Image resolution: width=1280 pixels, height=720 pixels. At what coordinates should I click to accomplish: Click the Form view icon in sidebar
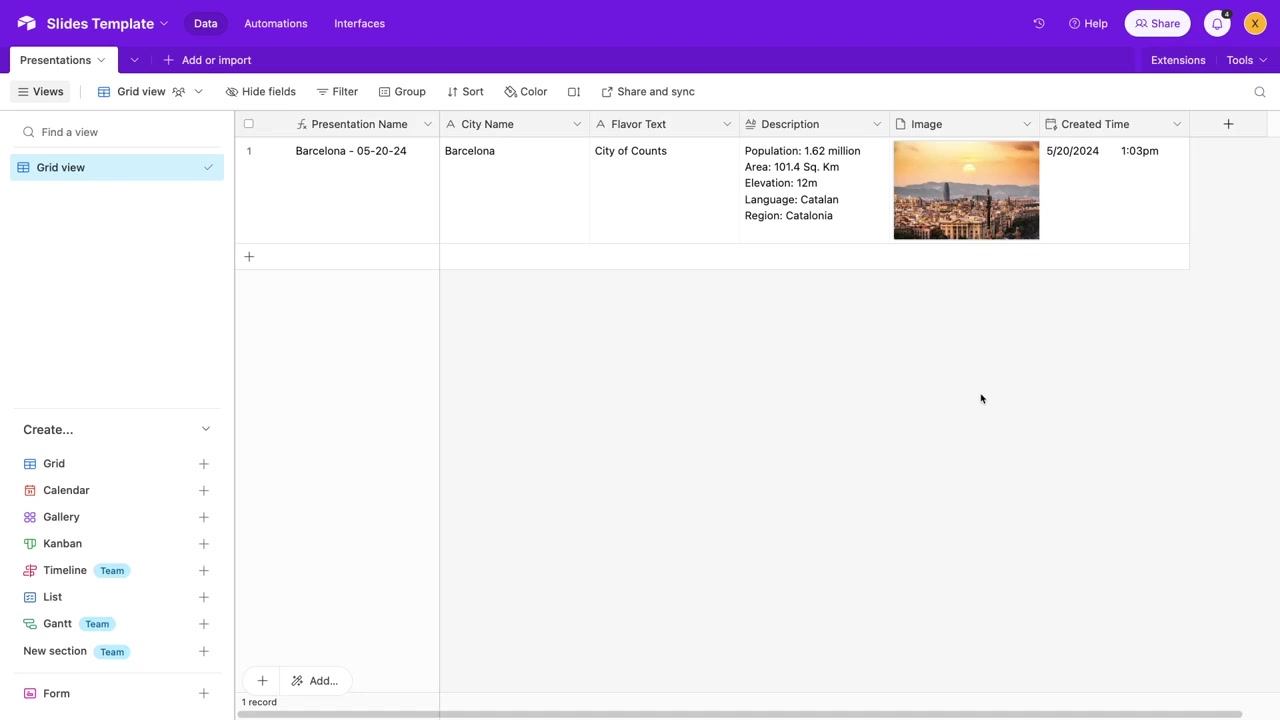[30, 694]
